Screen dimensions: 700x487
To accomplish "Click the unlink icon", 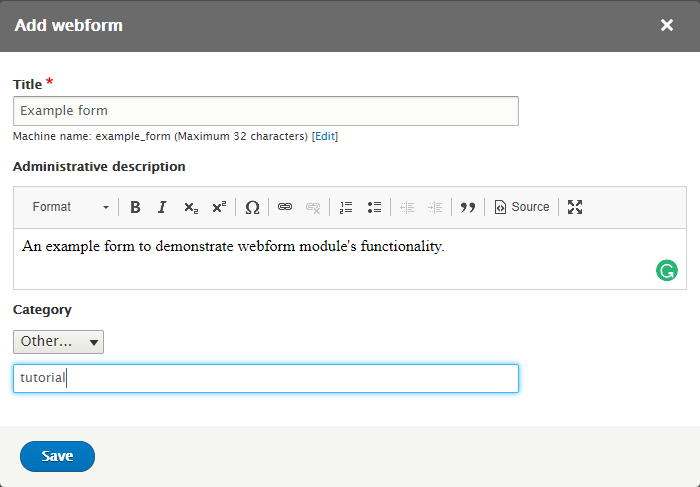I will pos(313,207).
